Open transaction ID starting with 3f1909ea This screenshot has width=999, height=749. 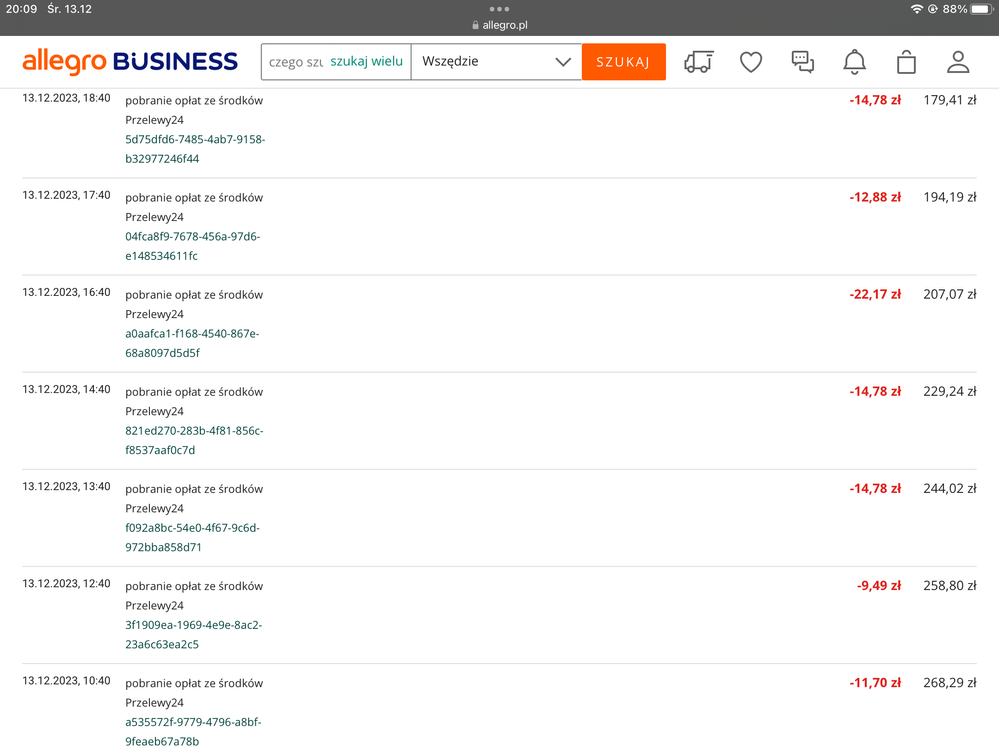coord(193,634)
